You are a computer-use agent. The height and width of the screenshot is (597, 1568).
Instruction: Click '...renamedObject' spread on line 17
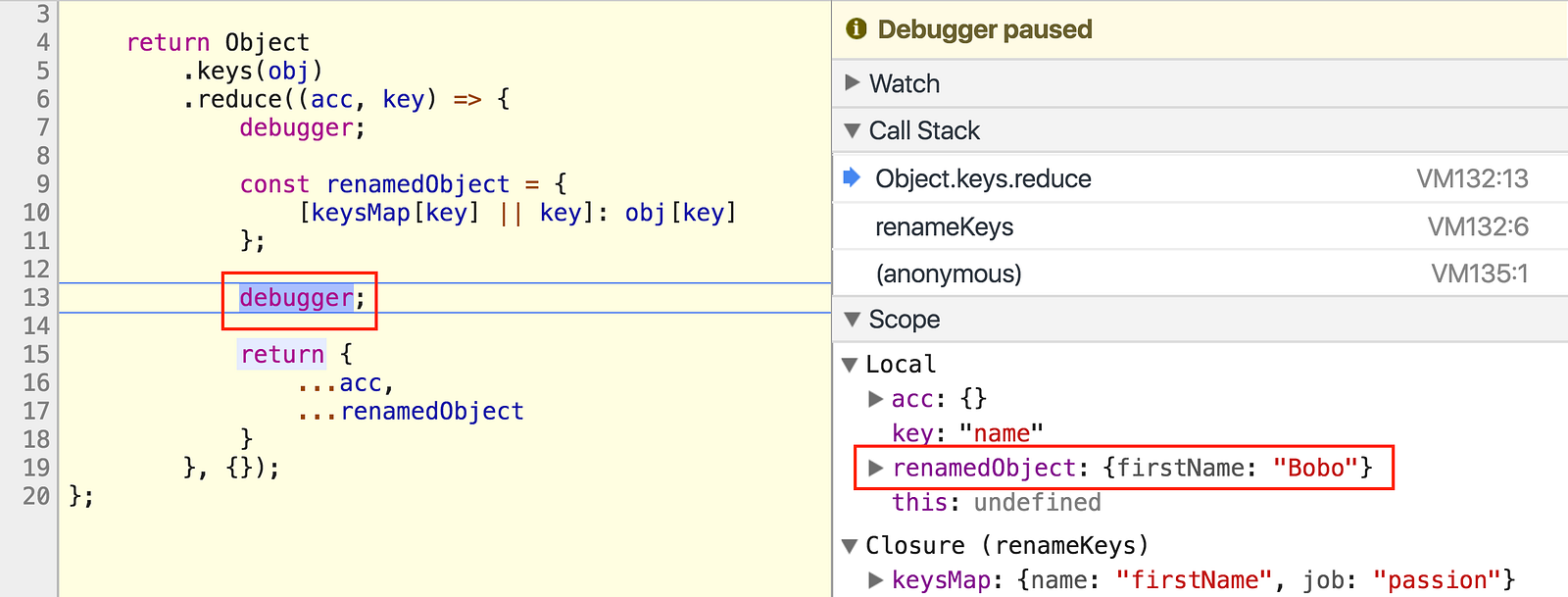411,411
